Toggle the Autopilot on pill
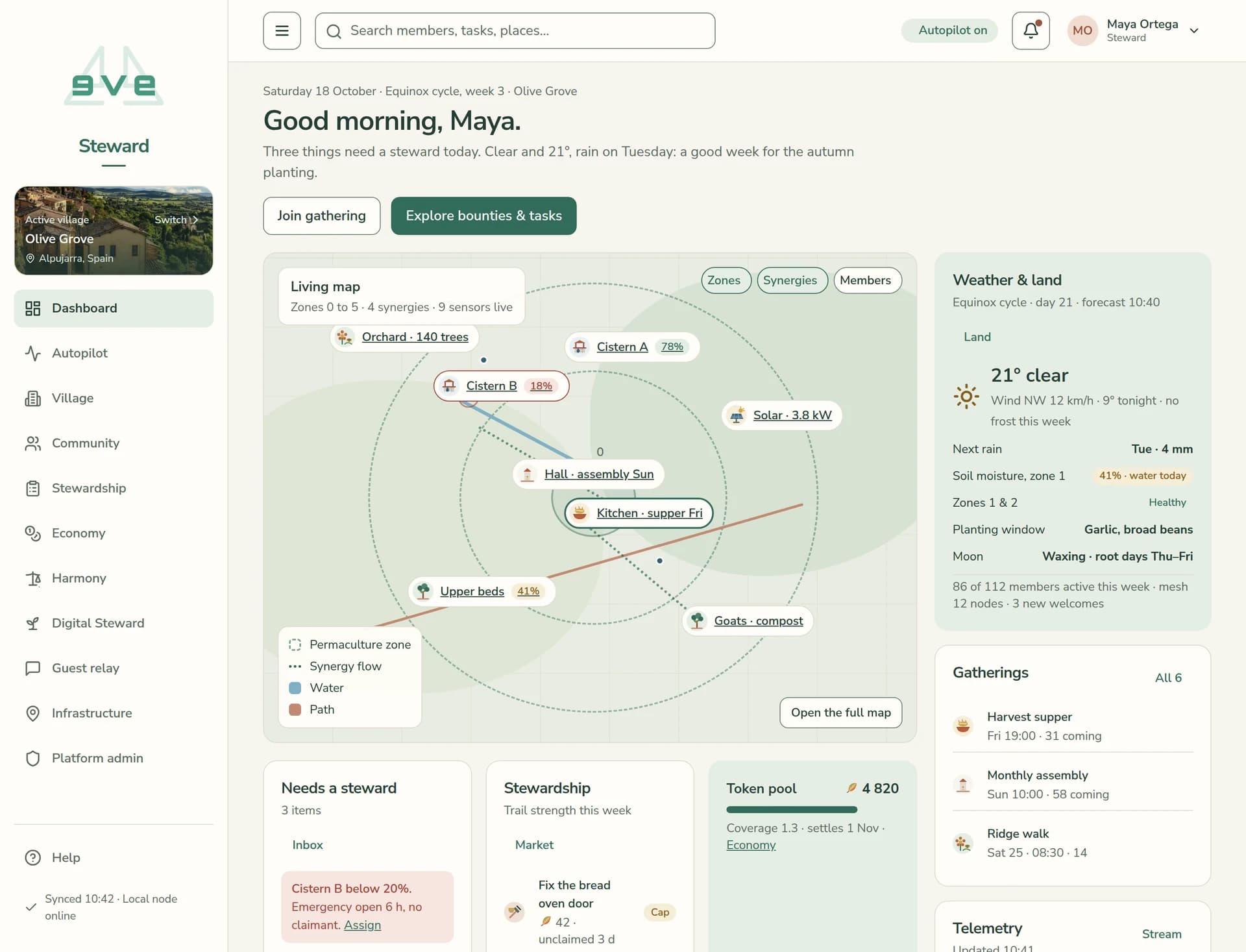 point(949,31)
